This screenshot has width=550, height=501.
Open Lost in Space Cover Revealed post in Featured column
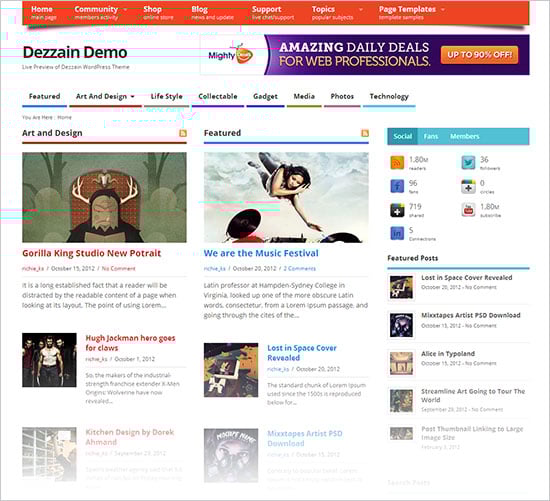coord(302,353)
